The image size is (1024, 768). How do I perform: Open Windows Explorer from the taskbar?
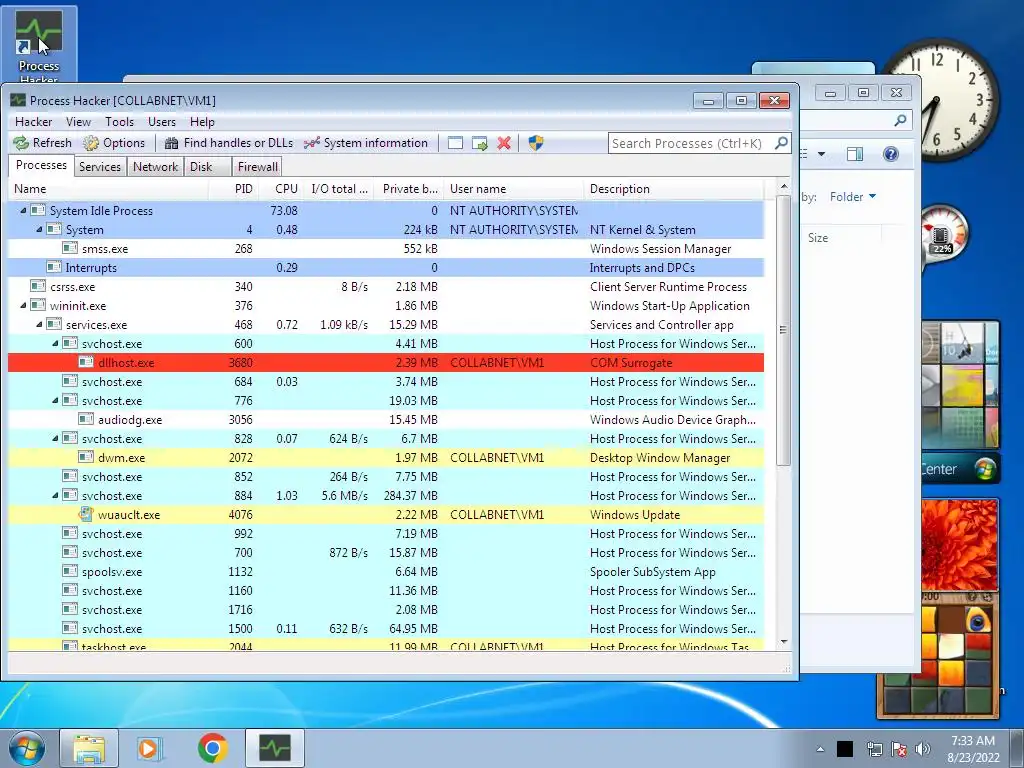click(89, 748)
